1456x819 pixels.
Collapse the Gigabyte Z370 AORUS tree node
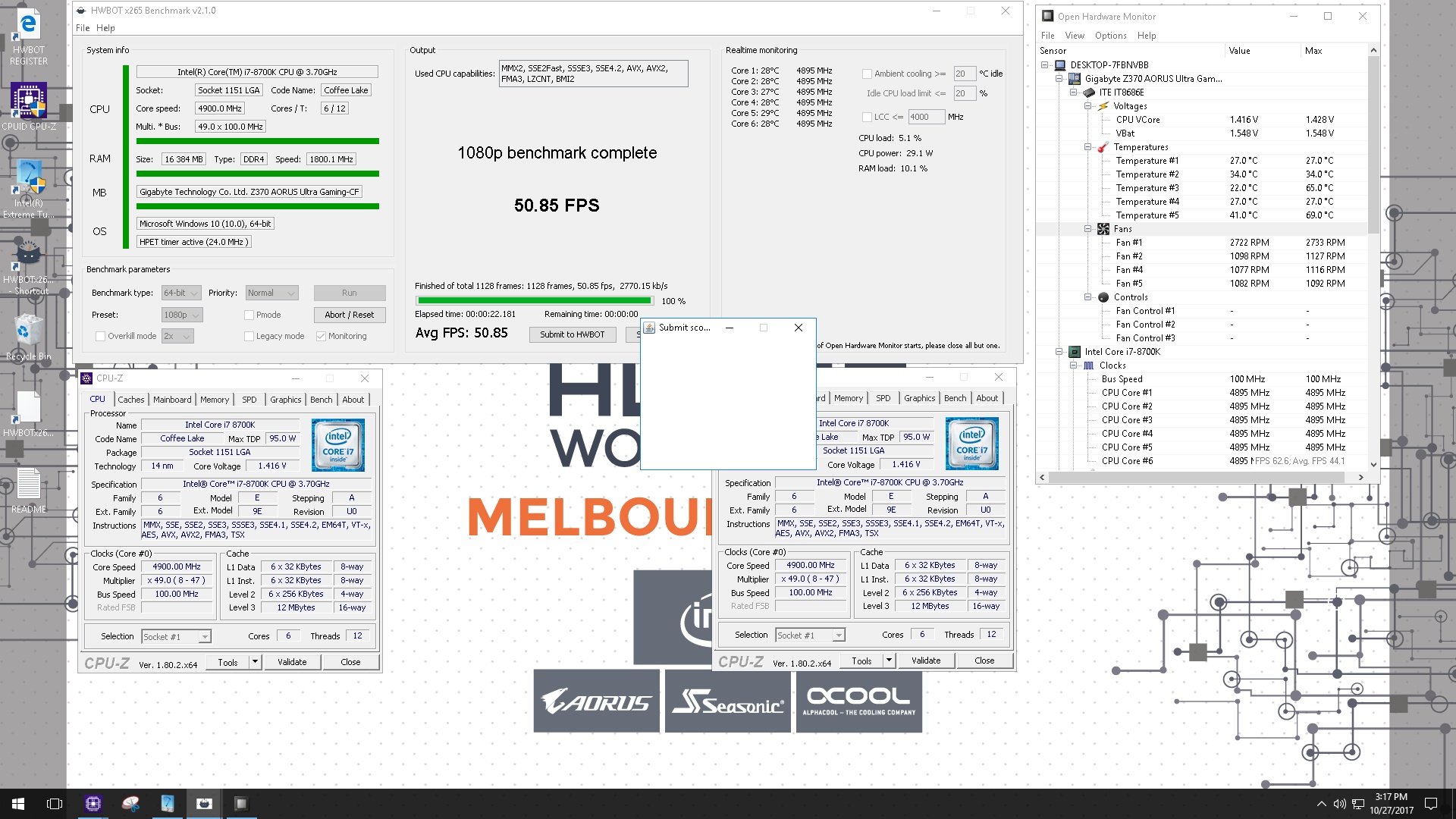point(1059,79)
